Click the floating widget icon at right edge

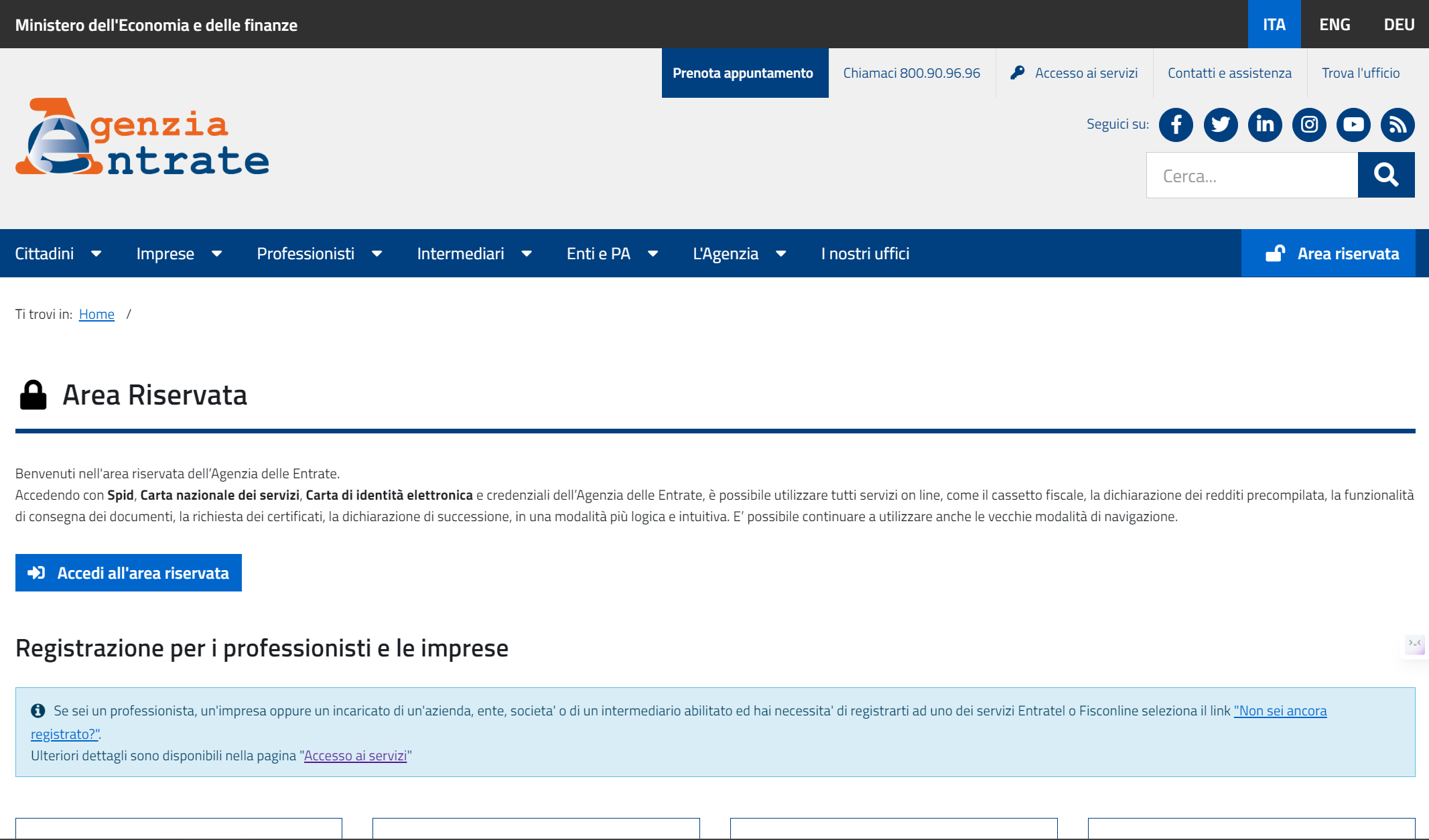tap(1414, 644)
